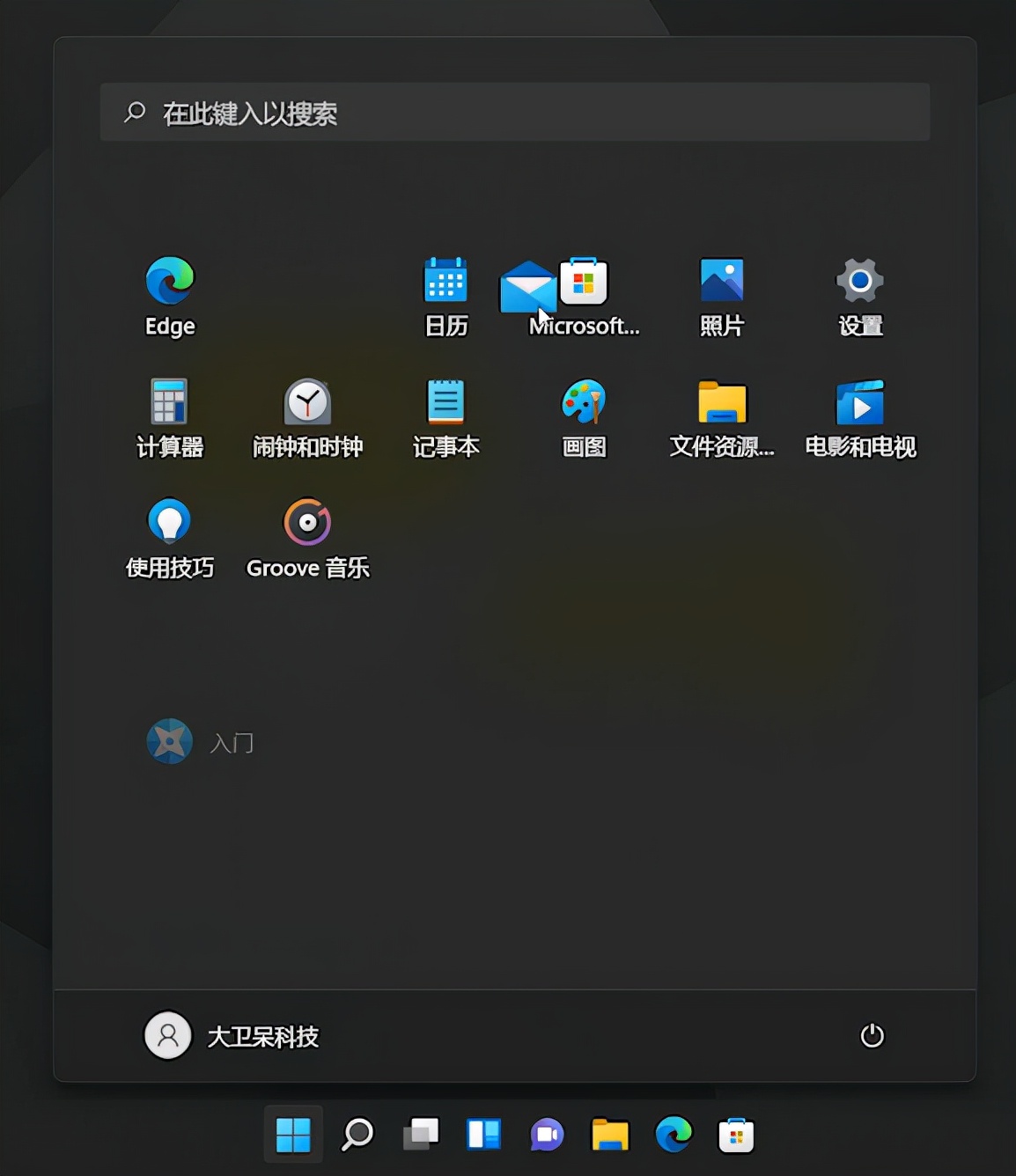This screenshot has height=1176, width=1016.
Task: Open the 入门 (Get Started) item
Action: click(201, 741)
